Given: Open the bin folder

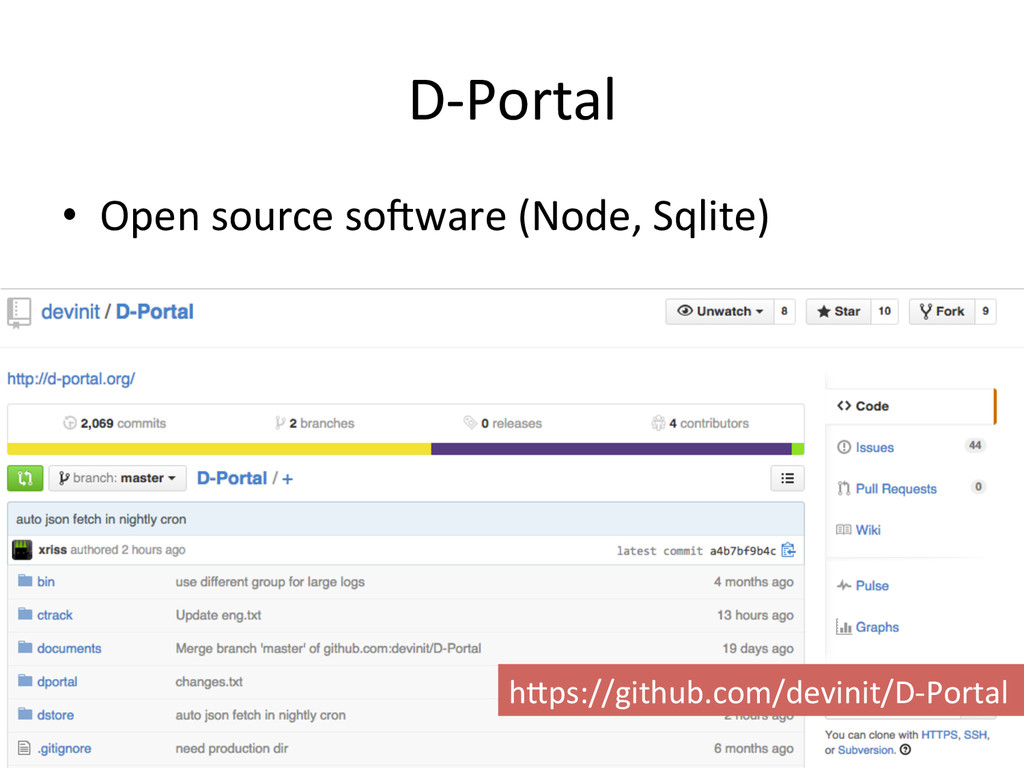Looking at the screenshot, I should [x=46, y=581].
